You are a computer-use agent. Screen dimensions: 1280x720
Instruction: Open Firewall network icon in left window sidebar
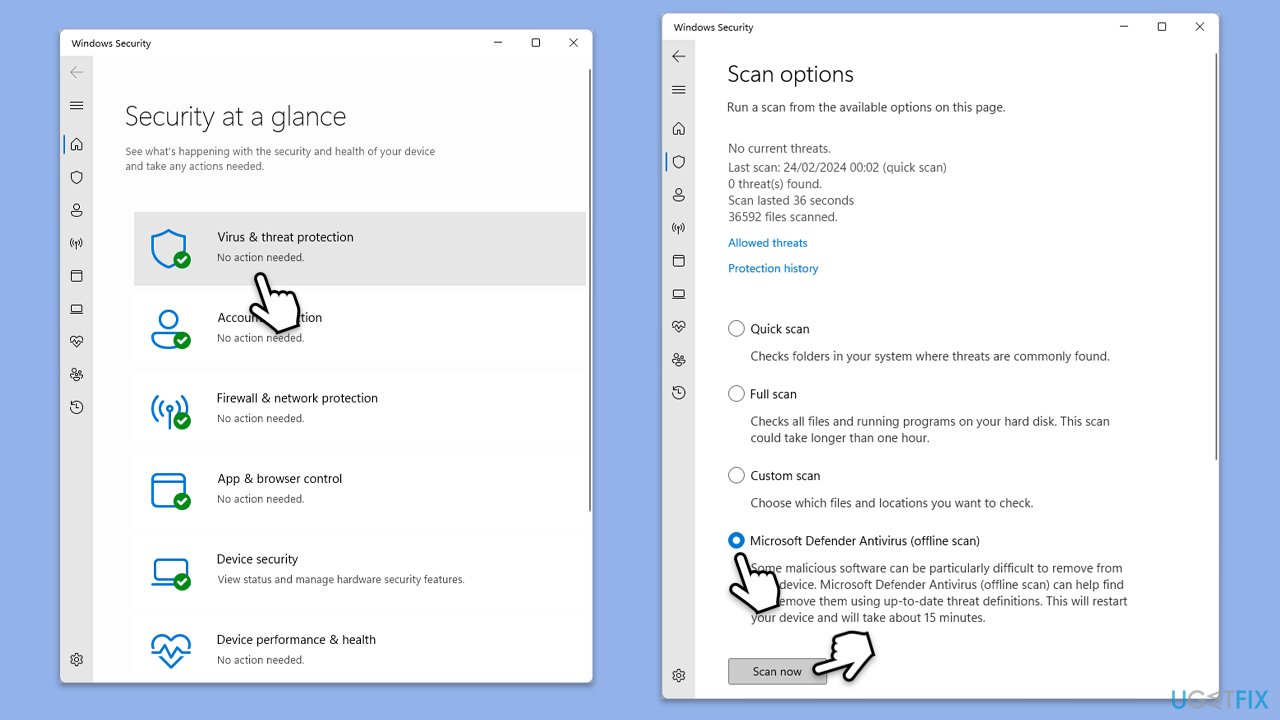pos(77,243)
